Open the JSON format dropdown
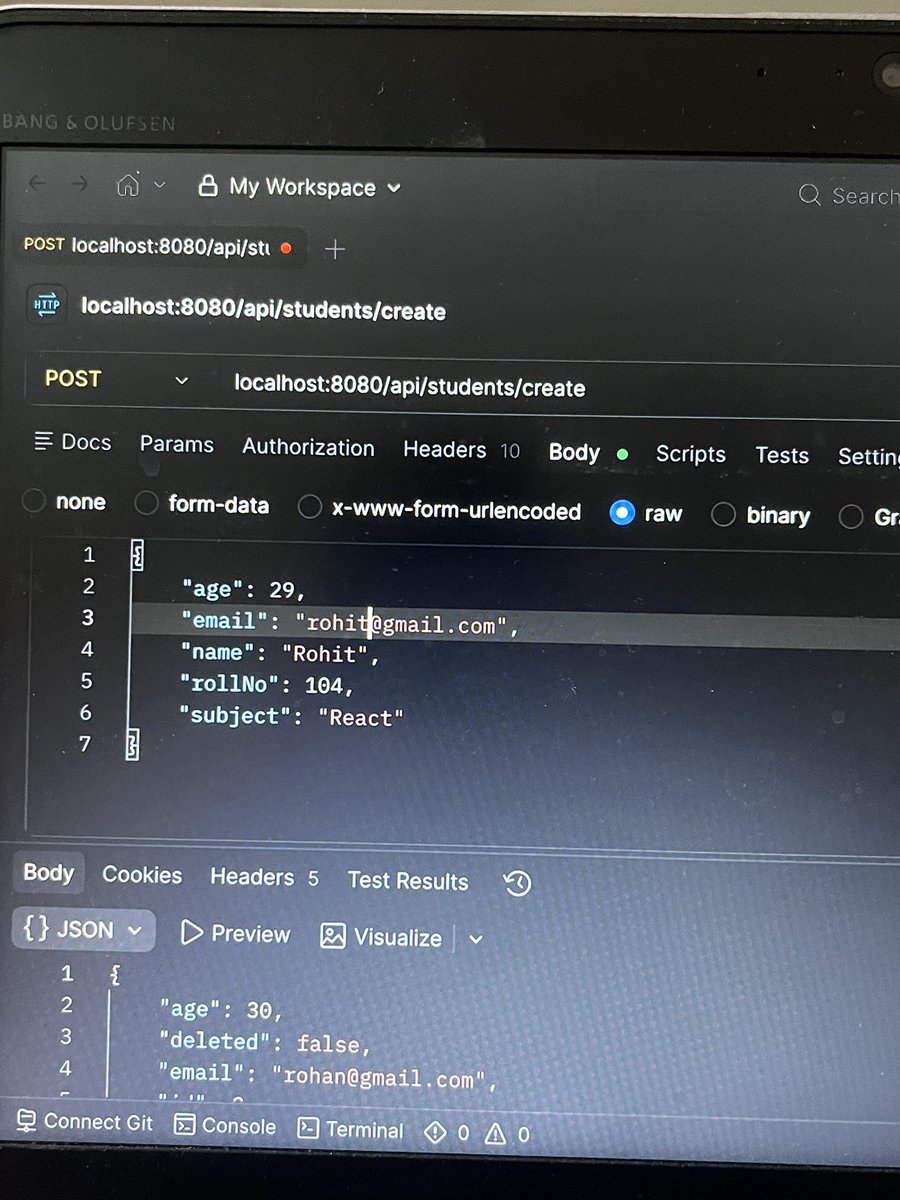 83,930
